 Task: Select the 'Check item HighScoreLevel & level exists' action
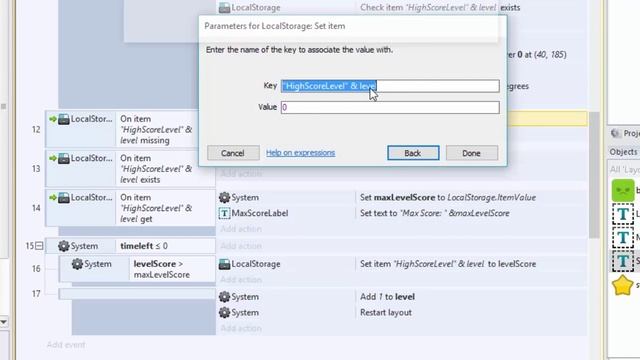(440, 7)
